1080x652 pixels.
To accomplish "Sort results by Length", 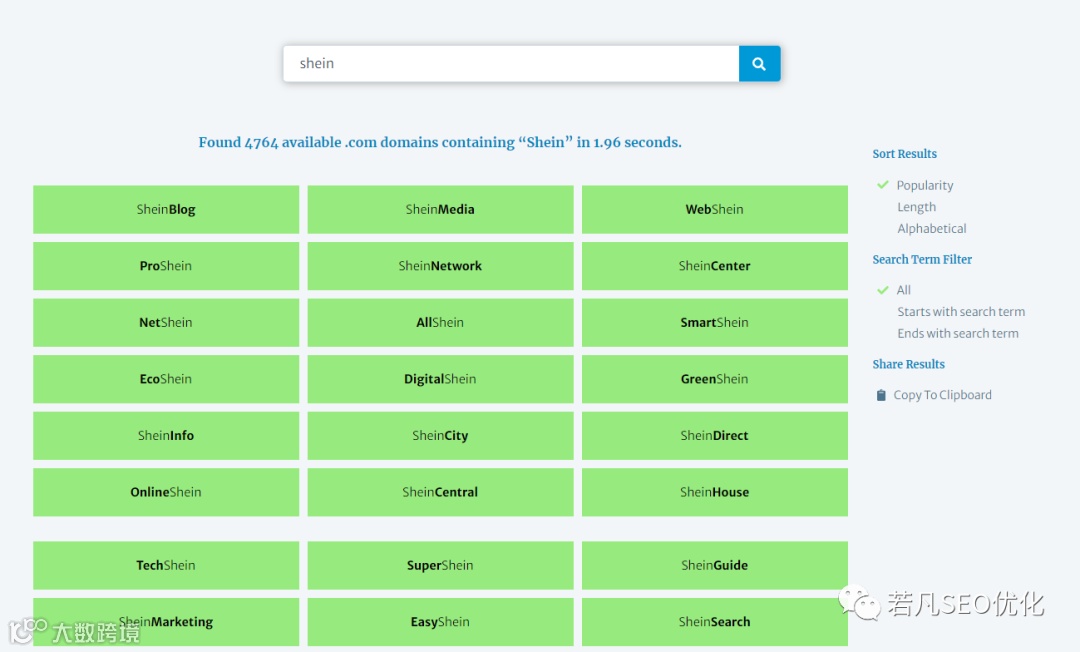I will [916, 207].
